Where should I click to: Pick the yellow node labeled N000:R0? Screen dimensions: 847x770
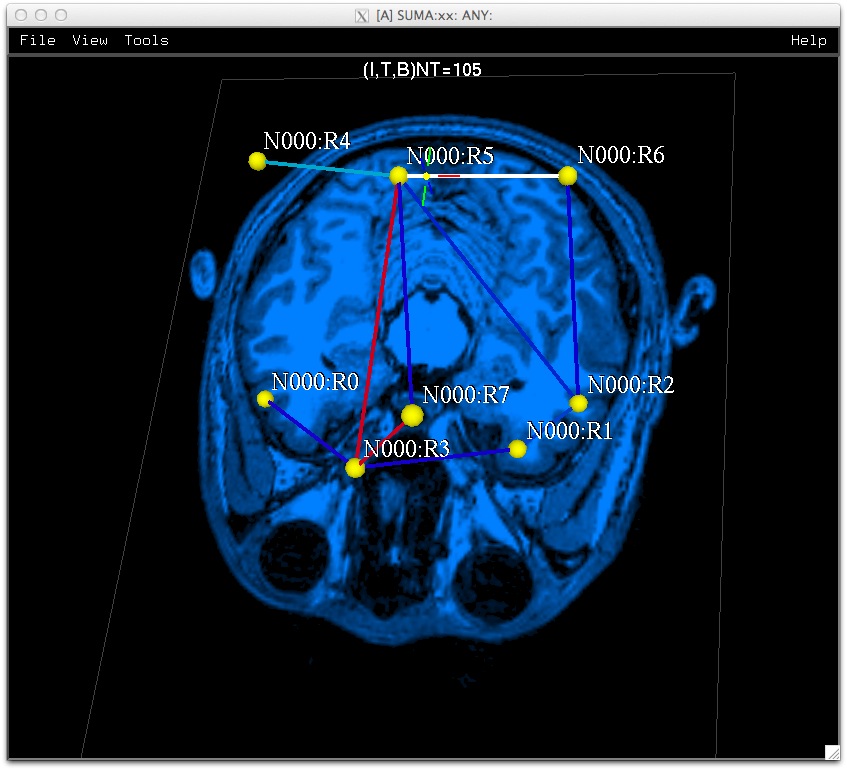click(265, 399)
